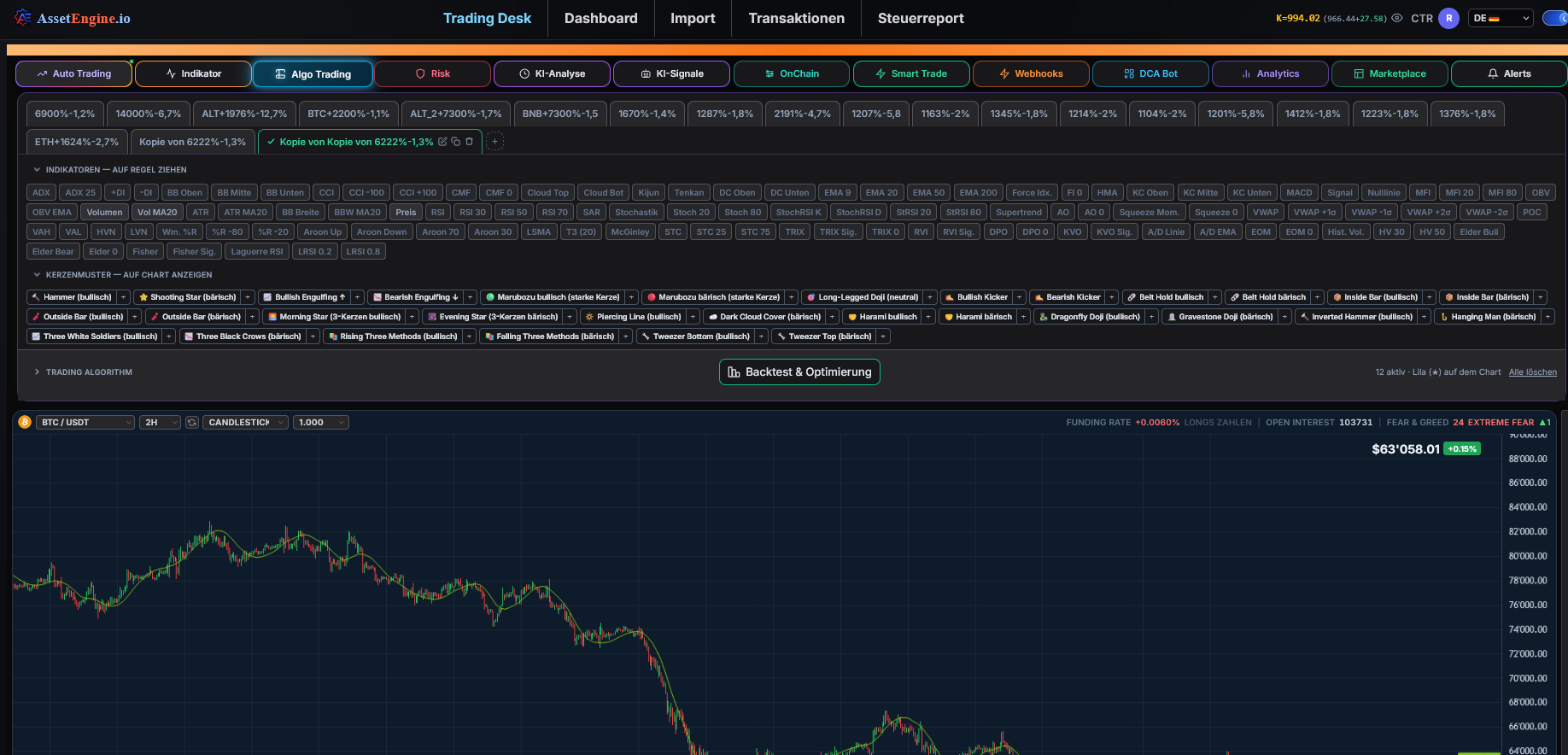Screen dimensions: 1568x755
Task: Open dropdown arrow next to Tweezer Top (bärisch)
Action: click(884, 337)
